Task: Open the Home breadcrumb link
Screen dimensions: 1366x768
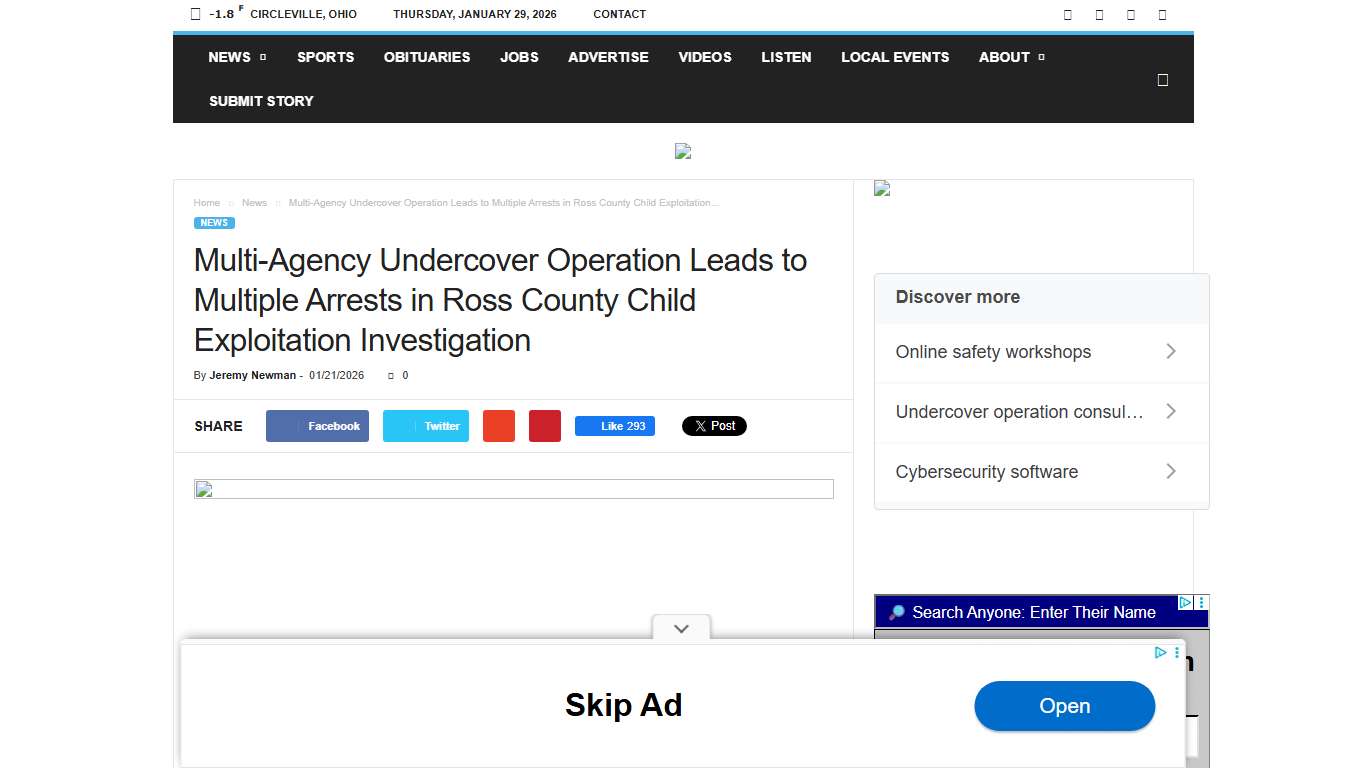Action: (x=206, y=202)
